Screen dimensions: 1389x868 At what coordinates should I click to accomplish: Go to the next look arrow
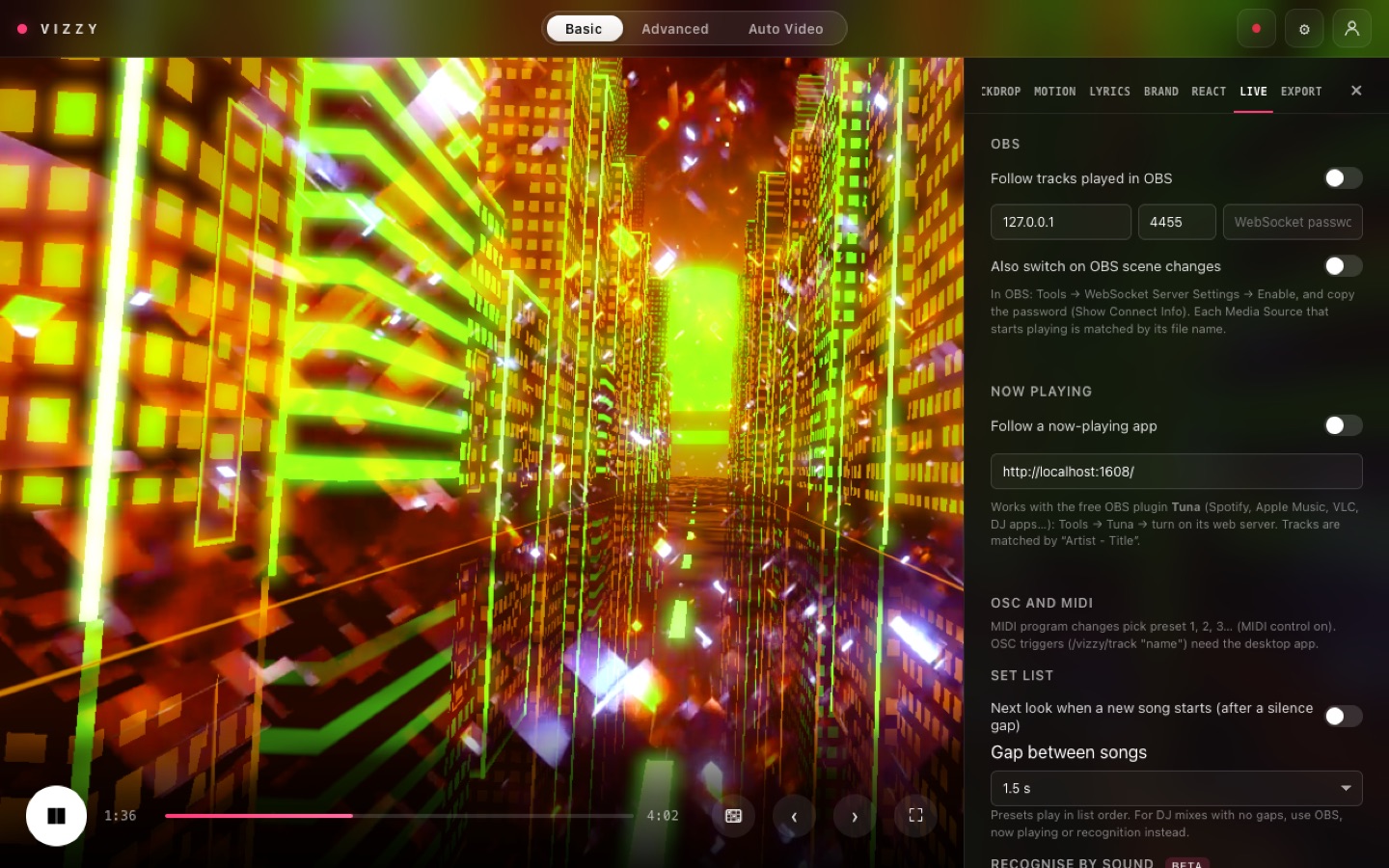(x=855, y=816)
